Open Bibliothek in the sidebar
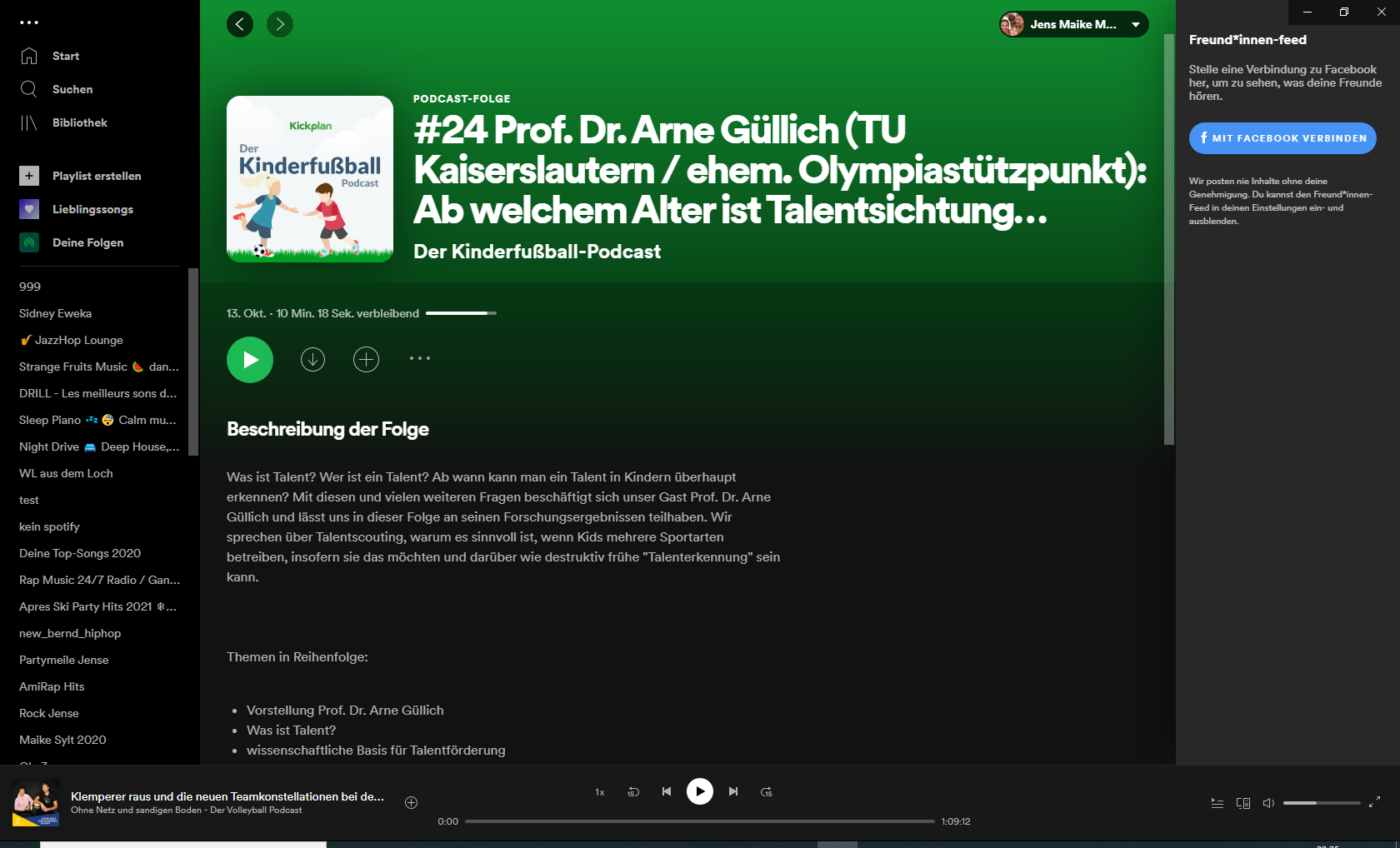This screenshot has width=1400, height=848. [79, 122]
